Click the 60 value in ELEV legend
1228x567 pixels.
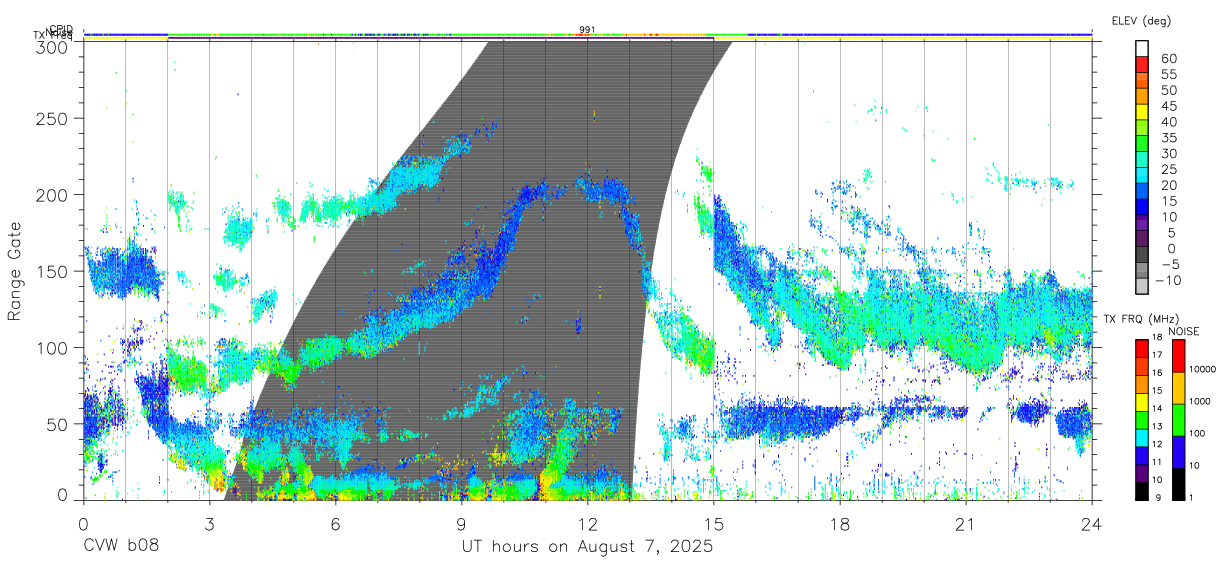[1169, 59]
